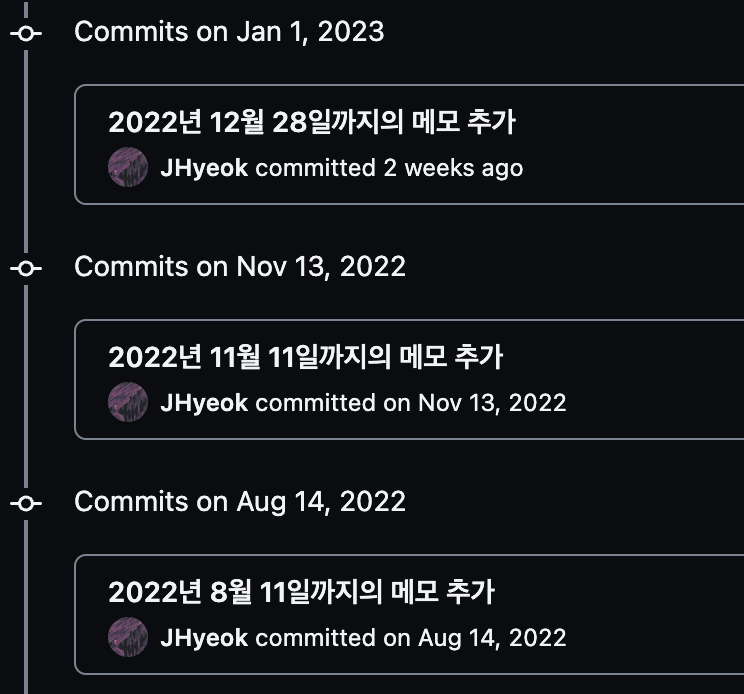Open JHyeok's avatar on the 12월 28일 commit
This screenshot has height=694, width=744.
click(128, 167)
